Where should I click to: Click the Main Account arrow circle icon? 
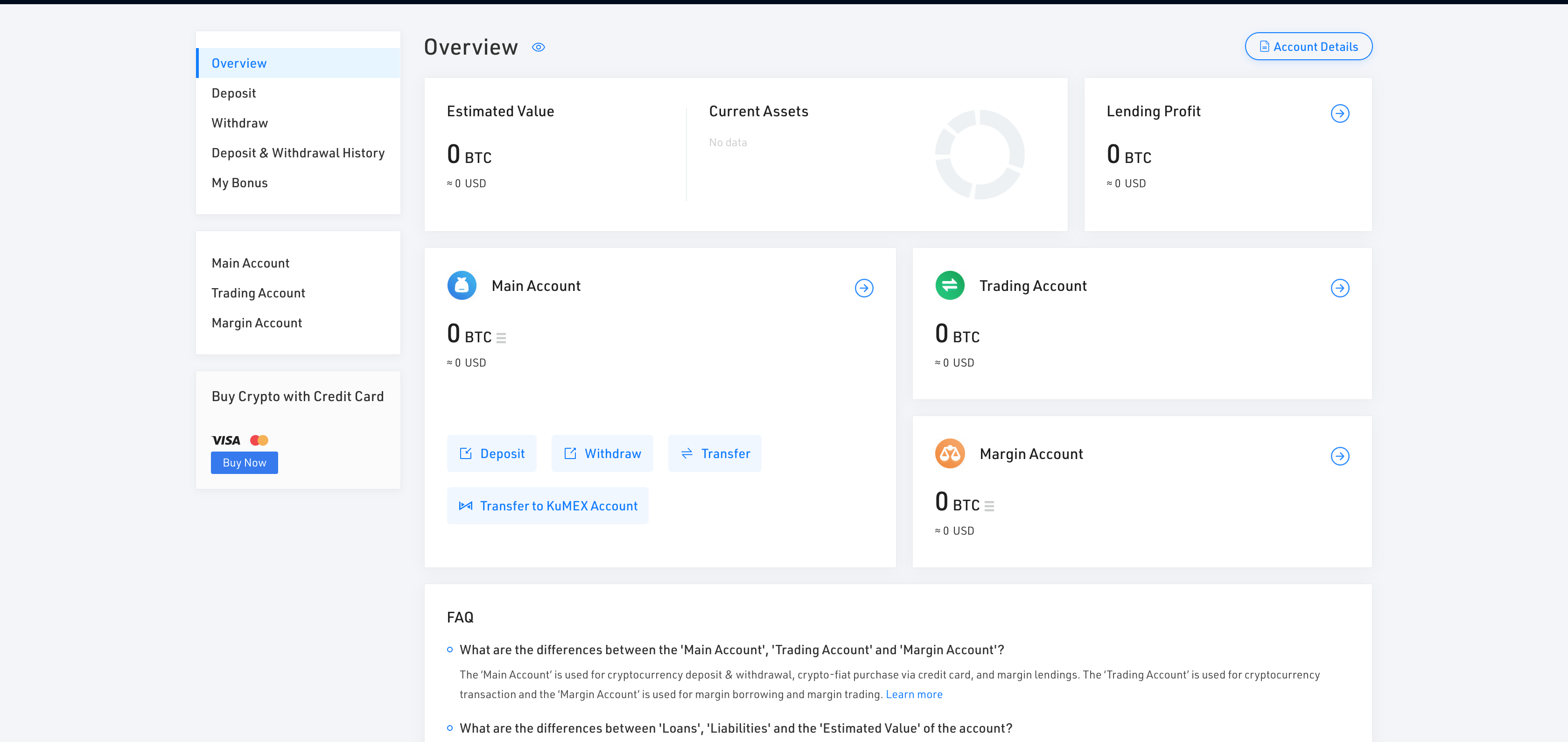(864, 288)
